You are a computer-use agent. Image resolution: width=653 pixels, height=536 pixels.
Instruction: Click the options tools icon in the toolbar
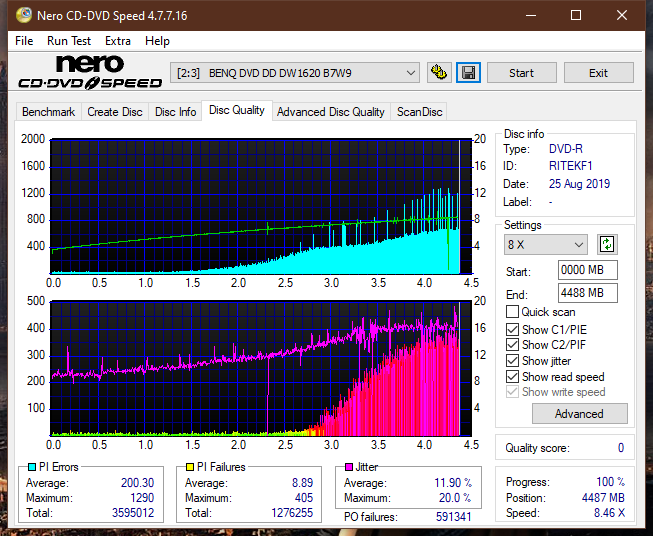coord(439,73)
